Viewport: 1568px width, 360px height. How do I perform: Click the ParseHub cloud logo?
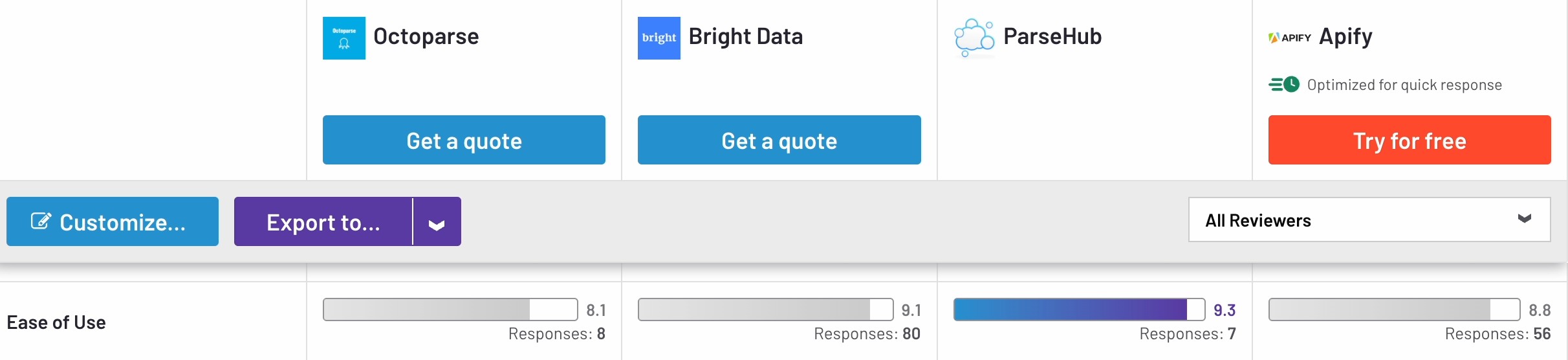[974, 38]
